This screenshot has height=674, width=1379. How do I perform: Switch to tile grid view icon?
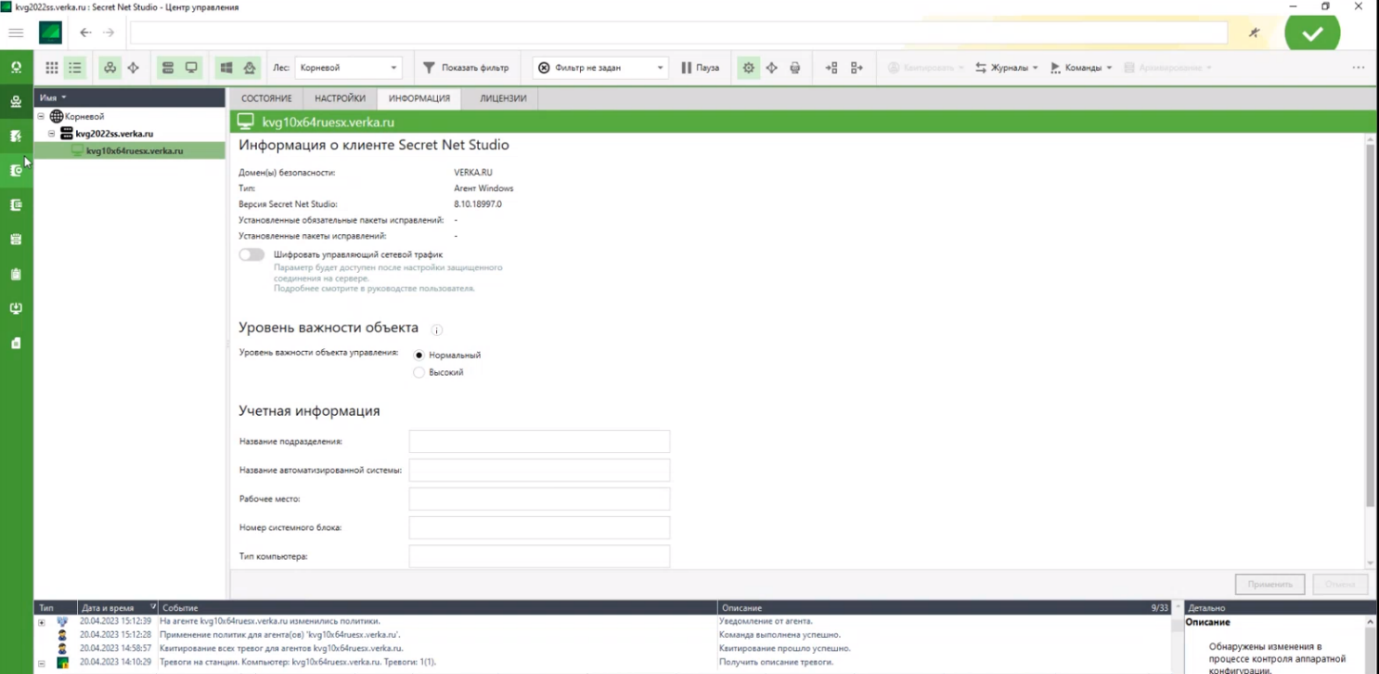52,68
